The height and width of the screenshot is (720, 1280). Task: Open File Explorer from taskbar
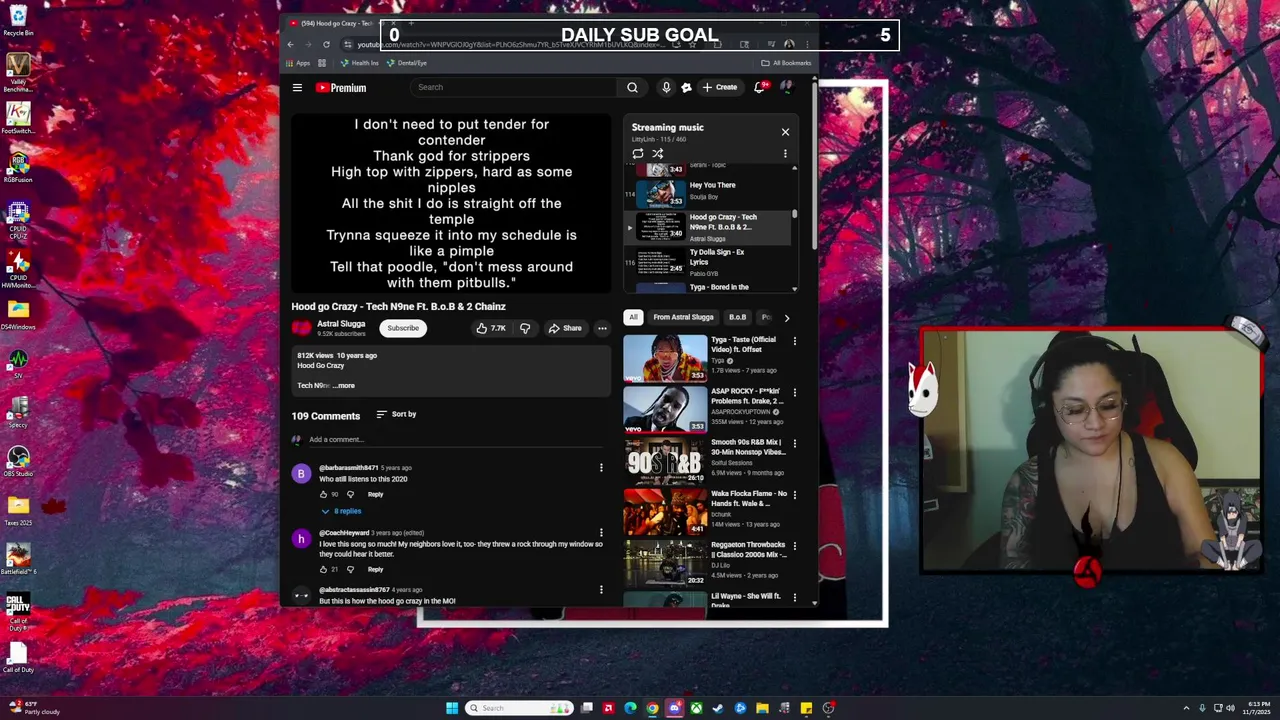(762, 708)
